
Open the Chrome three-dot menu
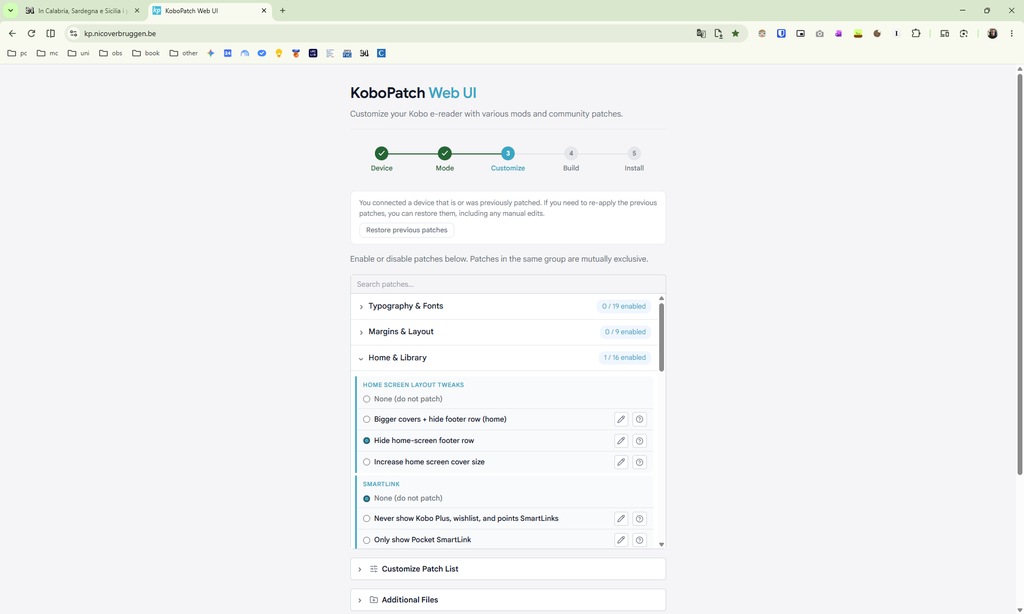1012,33
